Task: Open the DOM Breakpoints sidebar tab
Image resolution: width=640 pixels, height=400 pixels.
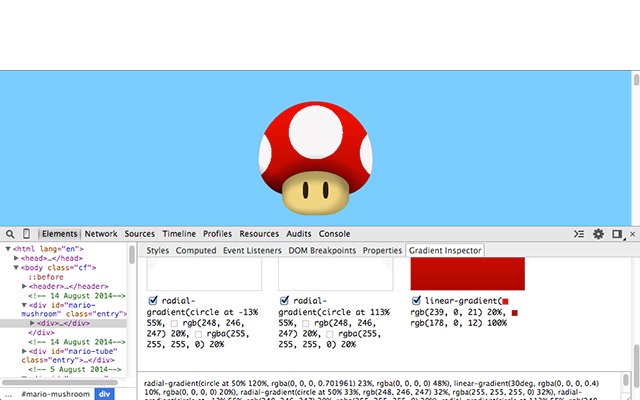Action: tap(322, 251)
